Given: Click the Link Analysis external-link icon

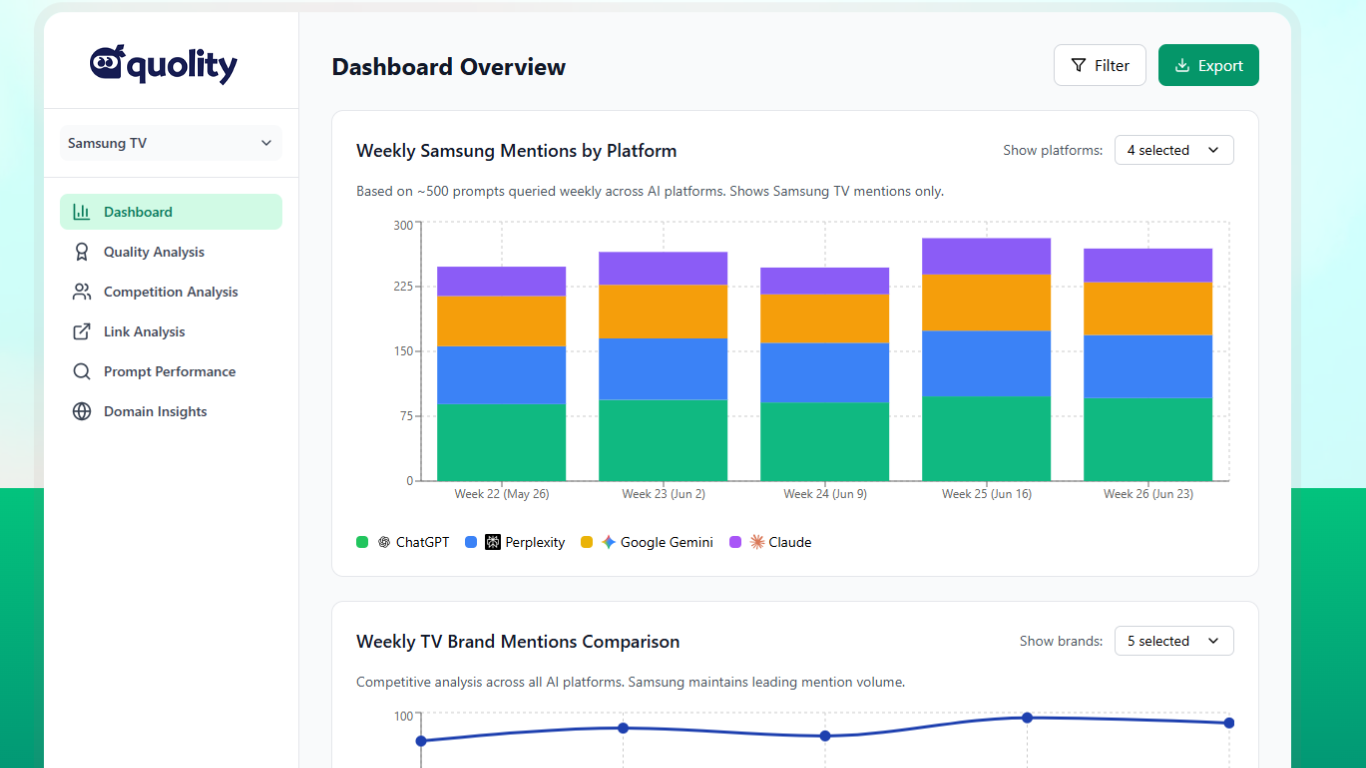Looking at the screenshot, I should (82, 332).
